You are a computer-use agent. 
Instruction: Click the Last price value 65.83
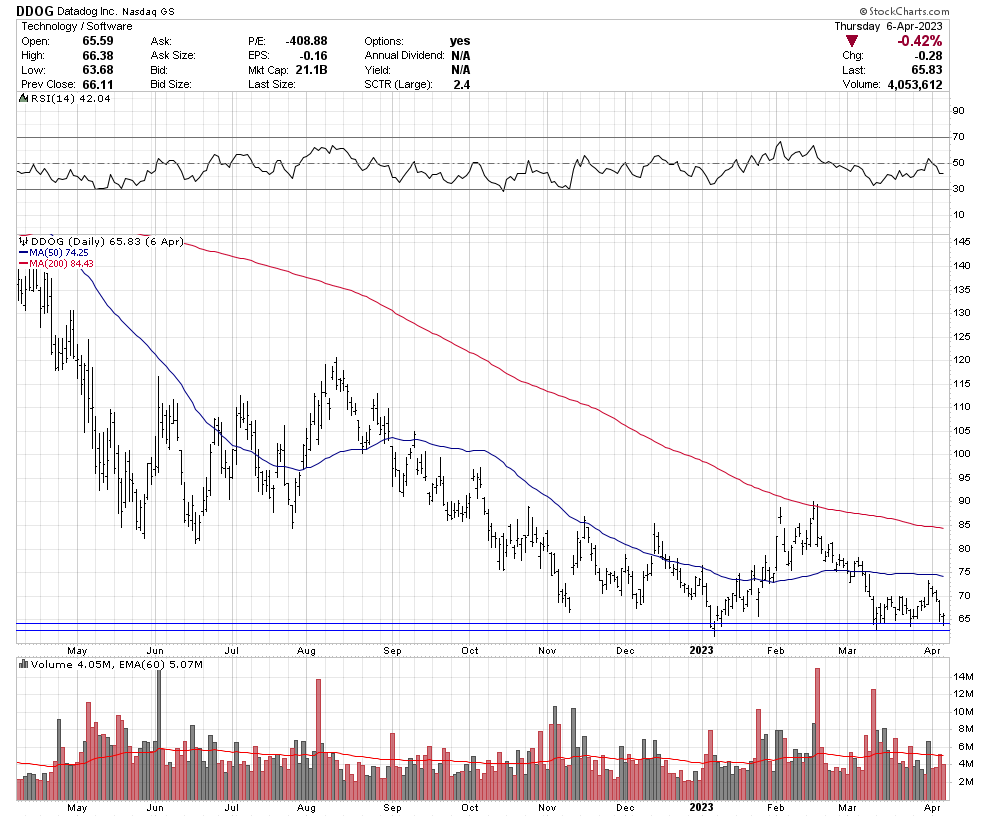[x=927, y=69]
